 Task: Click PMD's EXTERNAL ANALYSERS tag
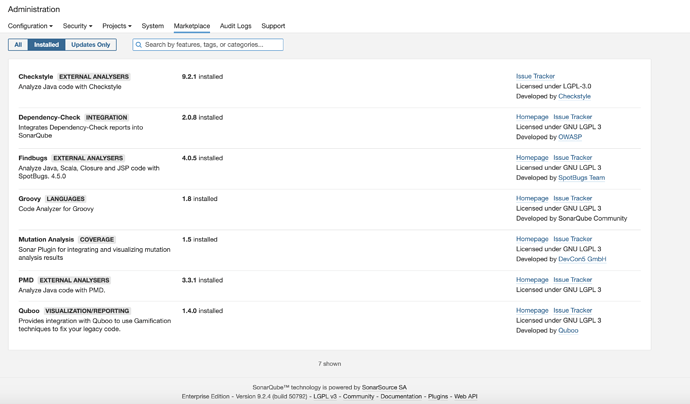click(x=74, y=280)
